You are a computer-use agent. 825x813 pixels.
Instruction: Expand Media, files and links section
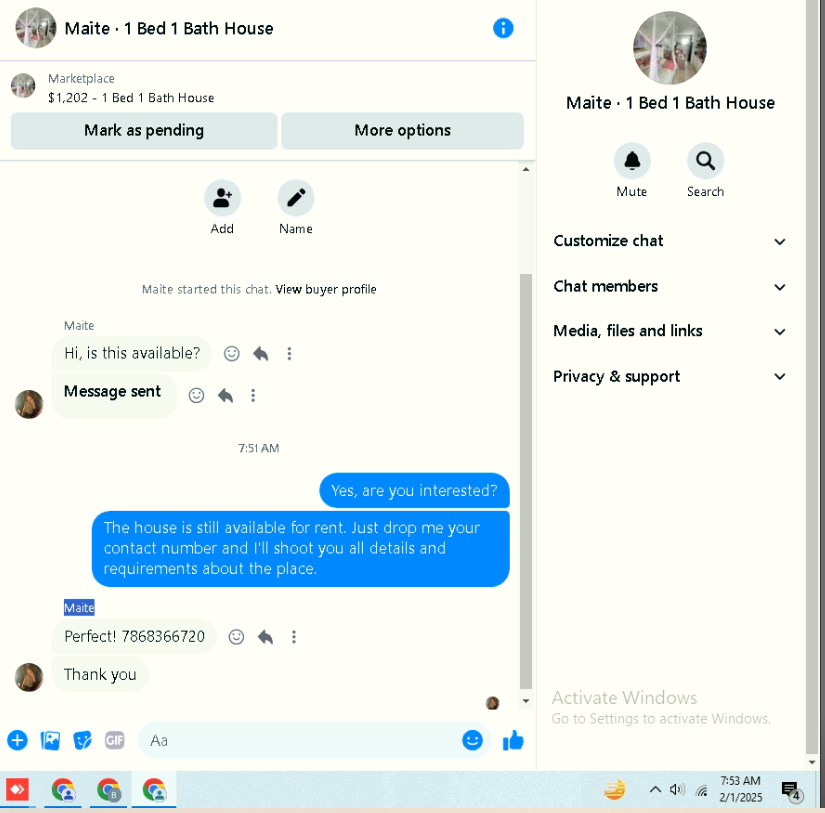click(x=669, y=331)
